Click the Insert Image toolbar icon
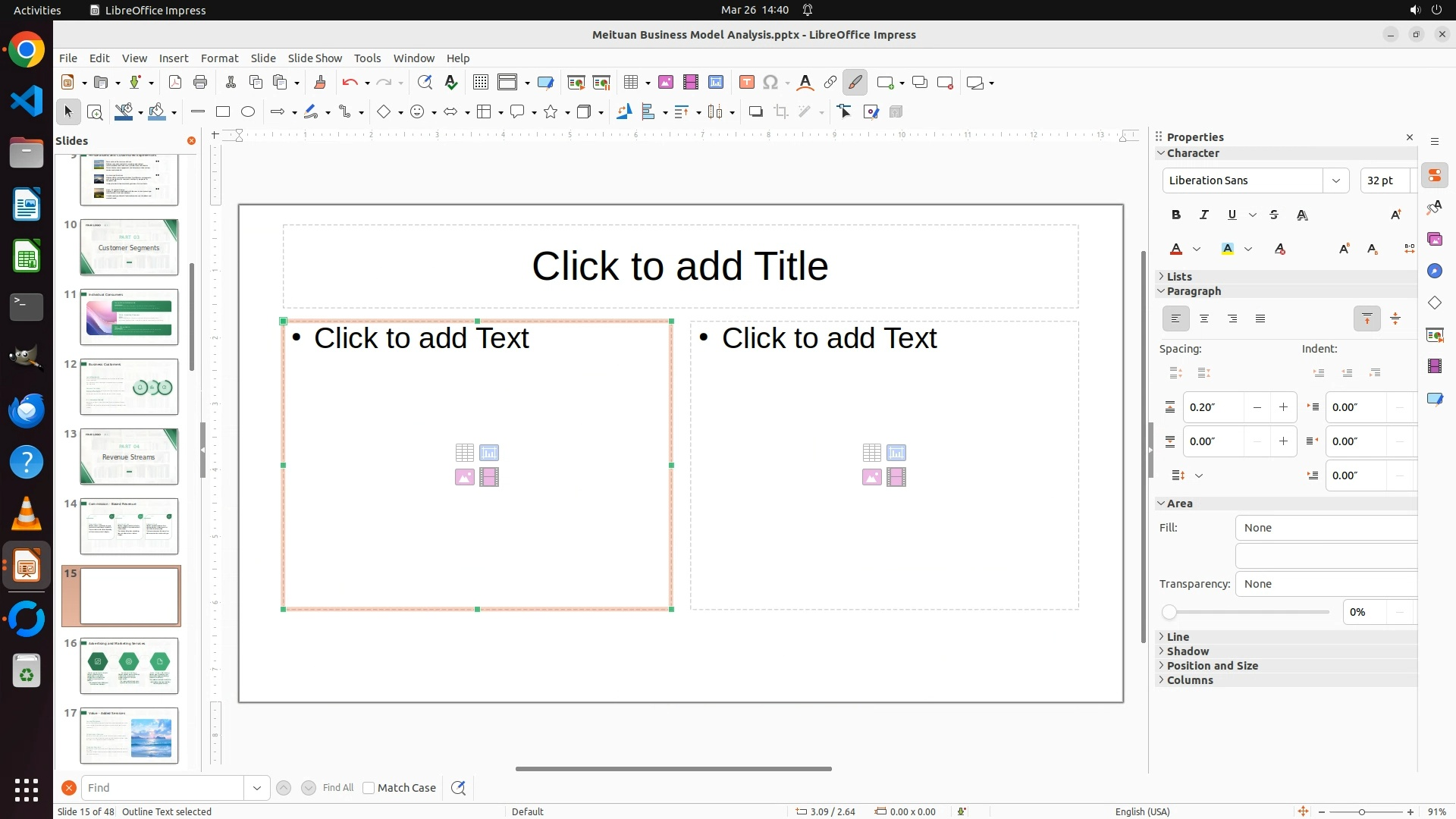The height and width of the screenshot is (819, 1456). point(665,83)
